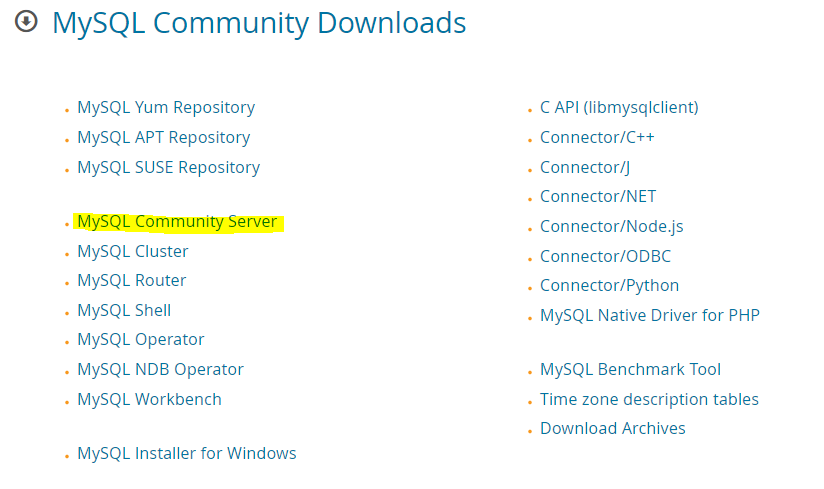Open MySQL Shell downloads
This screenshot has width=824, height=489.
tap(124, 310)
